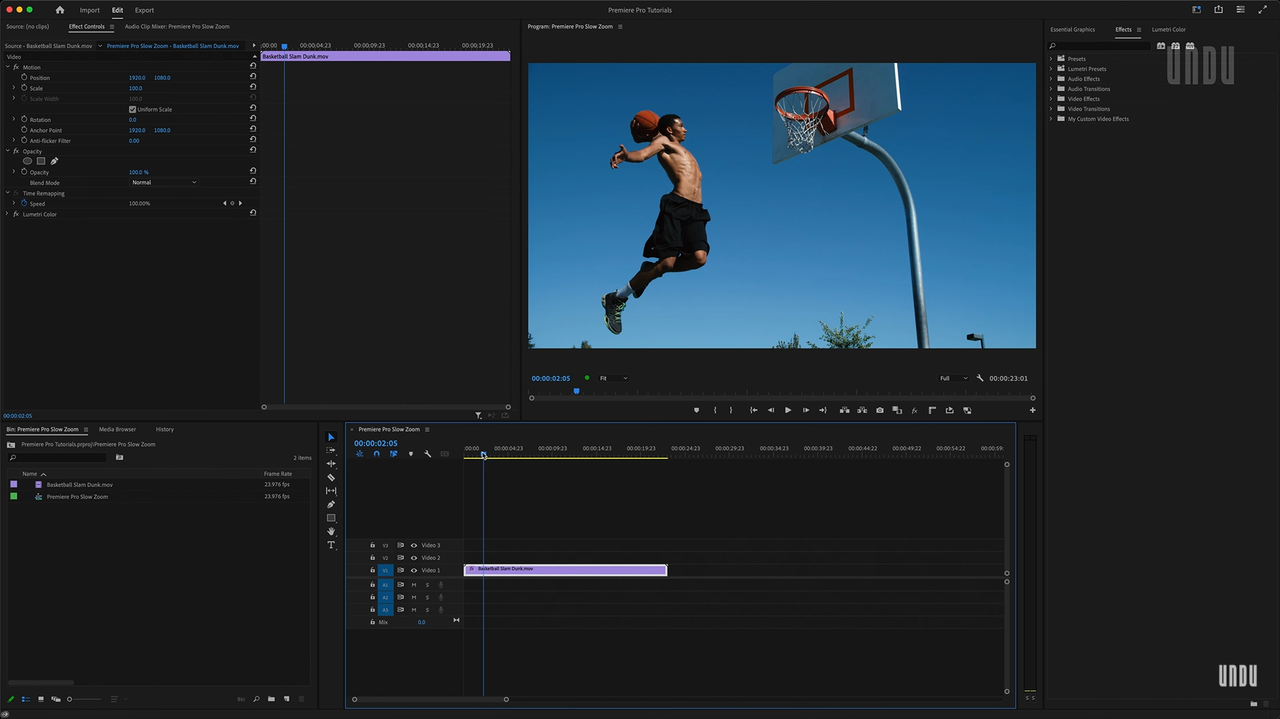Viewport: 1280px width, 719px height.
Task: Go to Home screen icon
Action: tap(59, 10)
